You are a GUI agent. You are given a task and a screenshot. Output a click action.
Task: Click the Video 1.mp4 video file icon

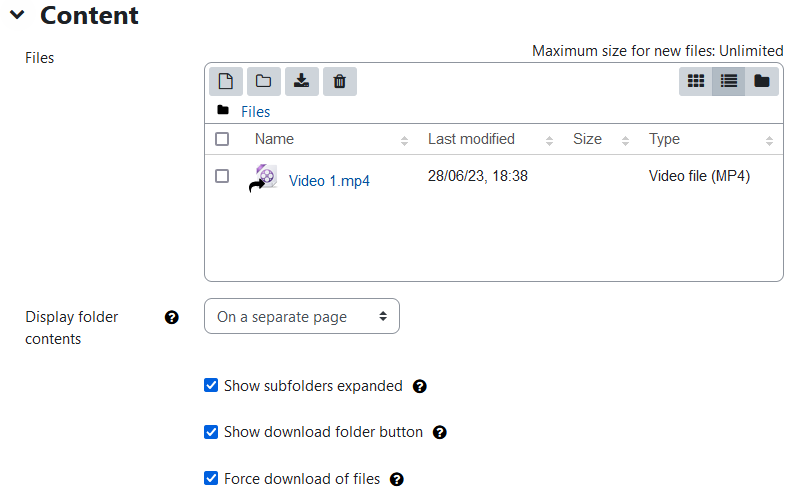click(x=264, y=178)
